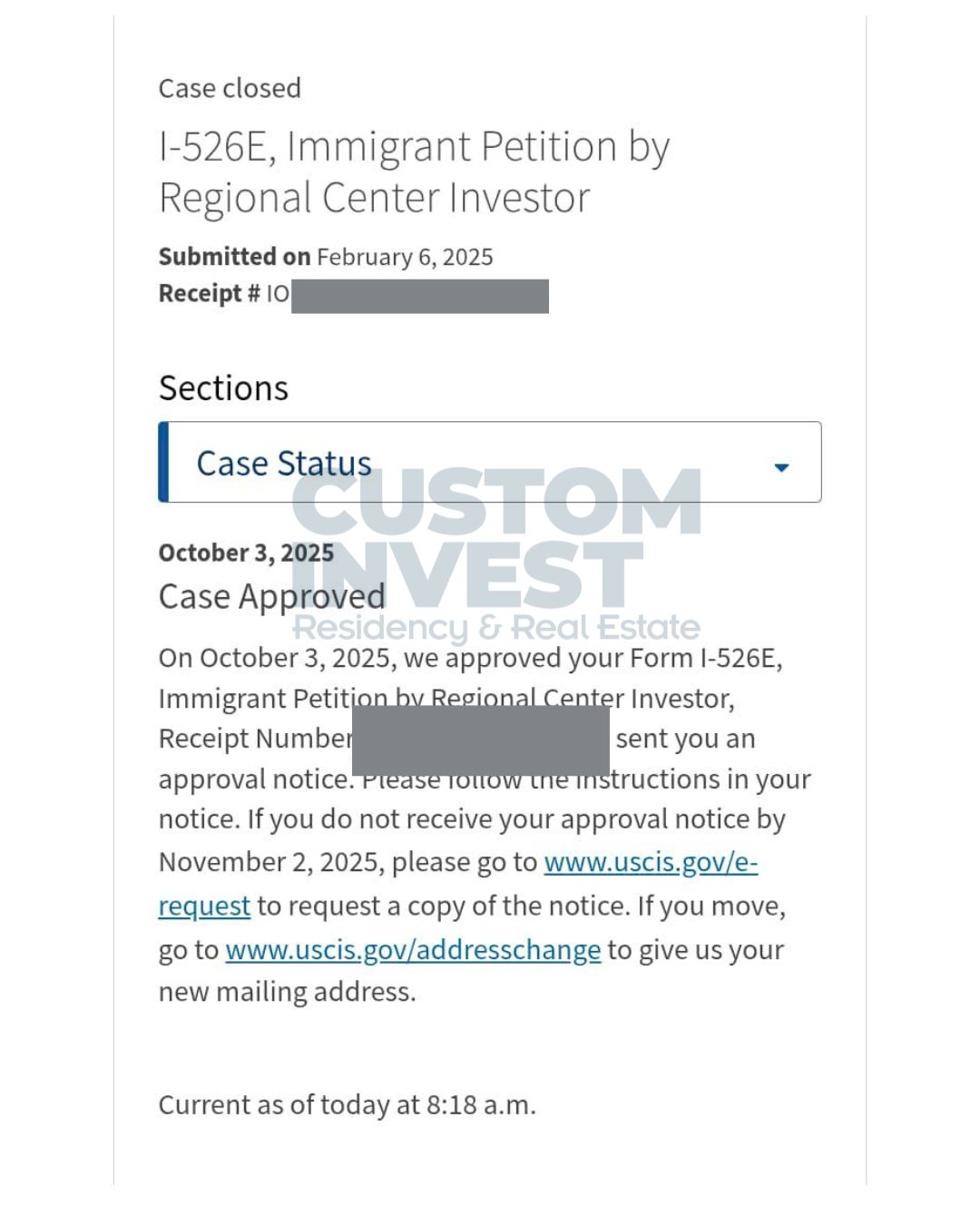Click "new mailing address" paragraph ending
This screenshot has height=1225, width=980.
coord(287,992)
